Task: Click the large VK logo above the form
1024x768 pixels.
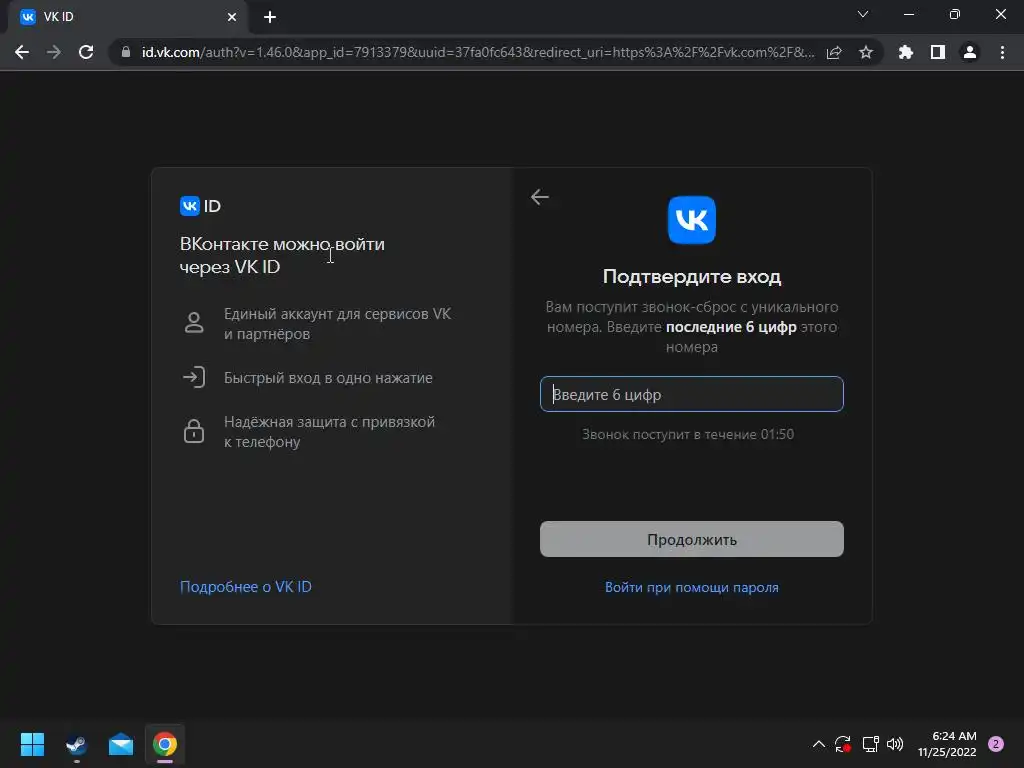Action: coord(692,220)
